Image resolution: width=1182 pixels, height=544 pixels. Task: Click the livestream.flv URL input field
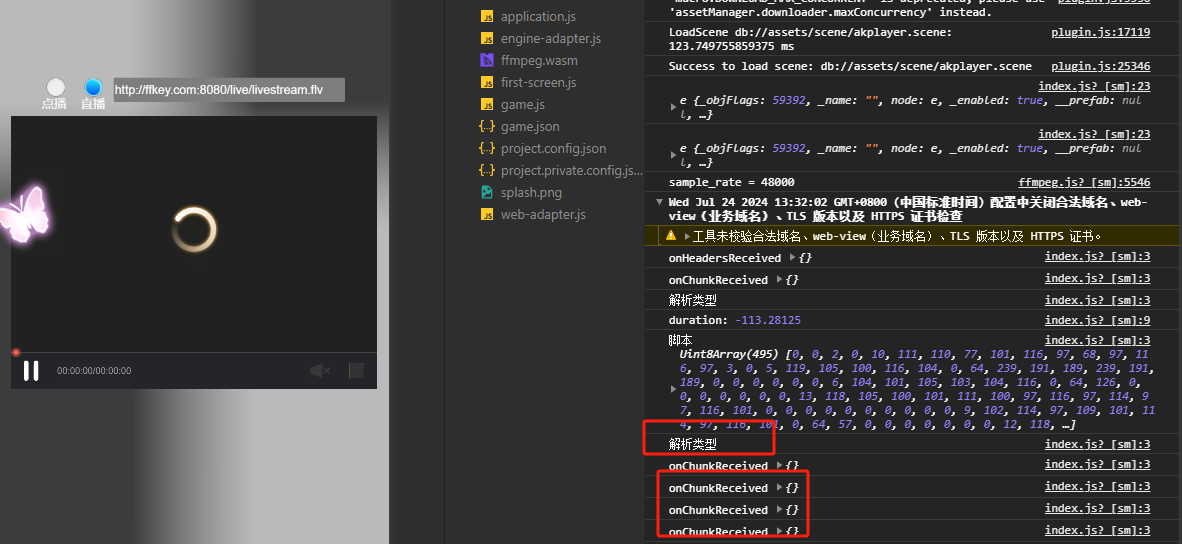[x=229, y=90]
